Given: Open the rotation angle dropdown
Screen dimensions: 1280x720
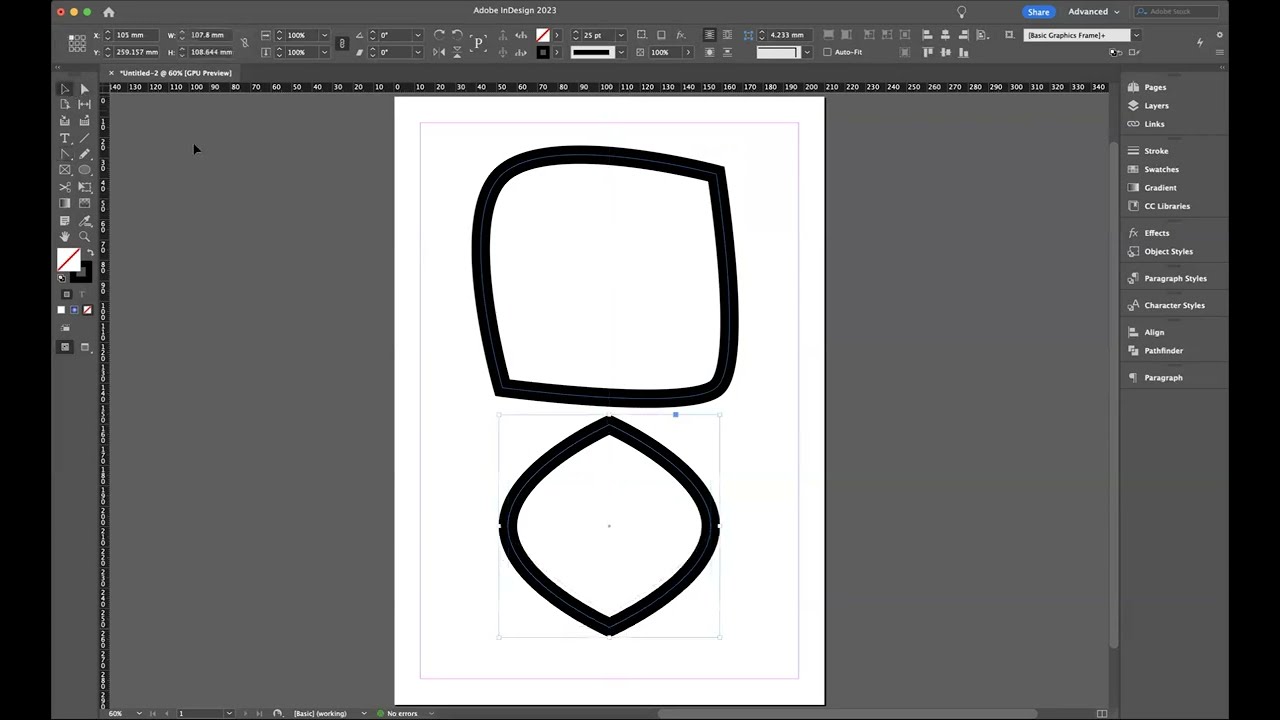Looking at the screenshot, I should pyautogui.click(x=417, y=35).
